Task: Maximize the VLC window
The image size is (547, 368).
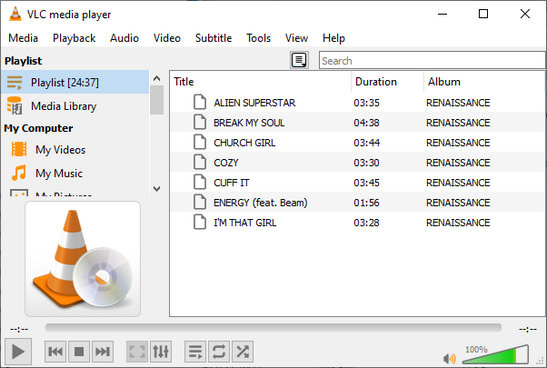Action: click(x=483, y=14)
